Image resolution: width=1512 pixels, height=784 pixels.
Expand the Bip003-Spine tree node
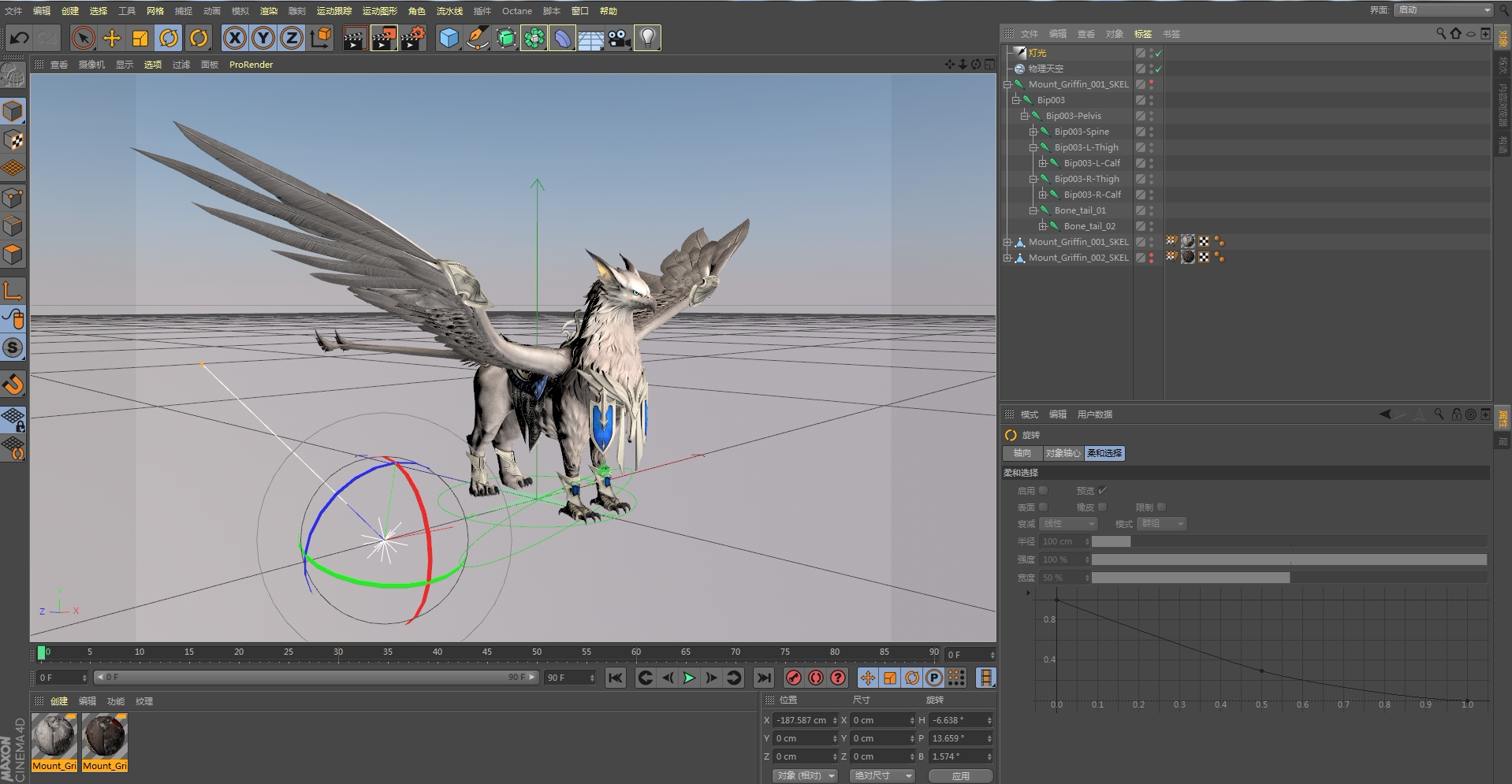coord(1033,132)
